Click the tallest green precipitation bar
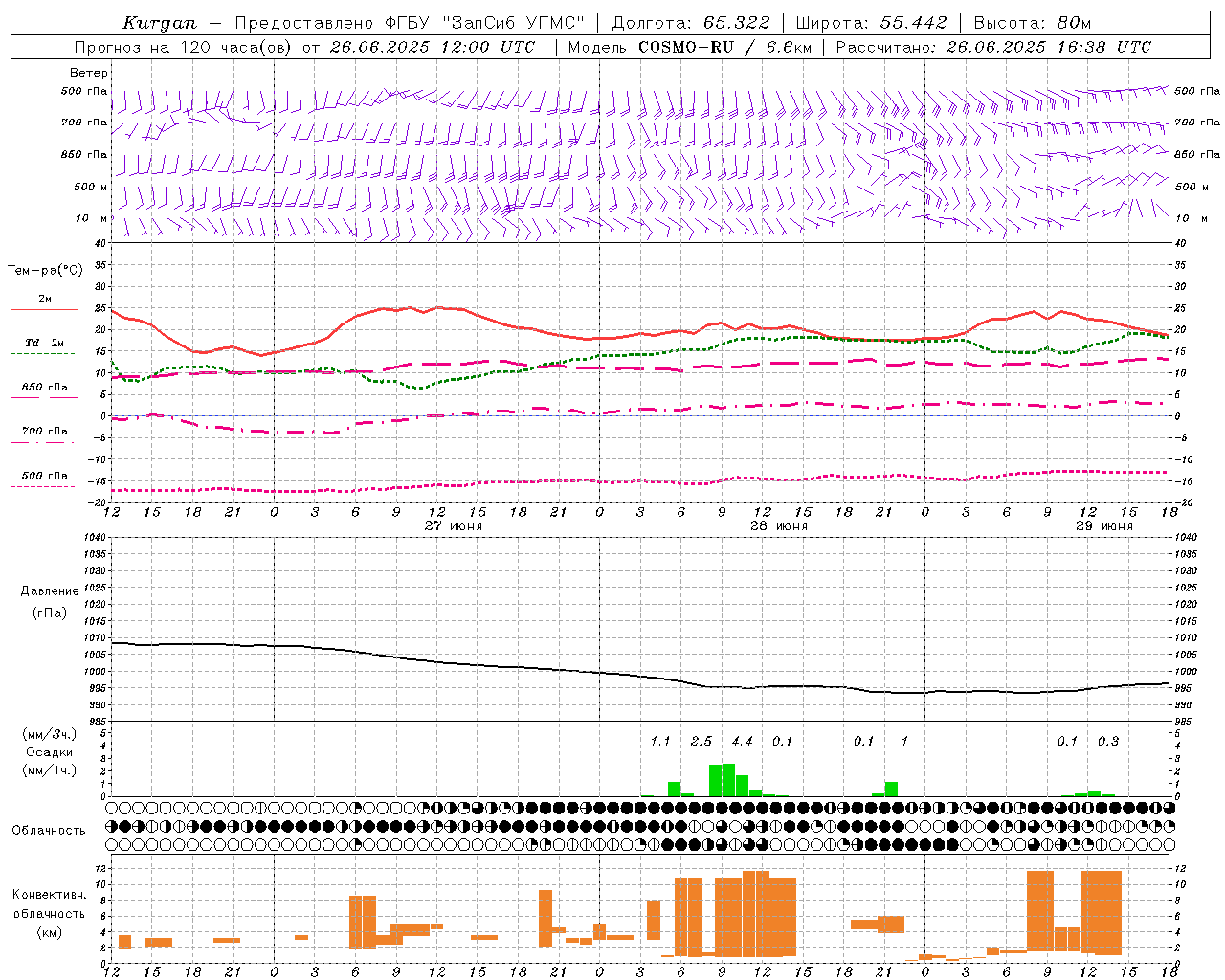1225x980 pixels. coord(728,780)
